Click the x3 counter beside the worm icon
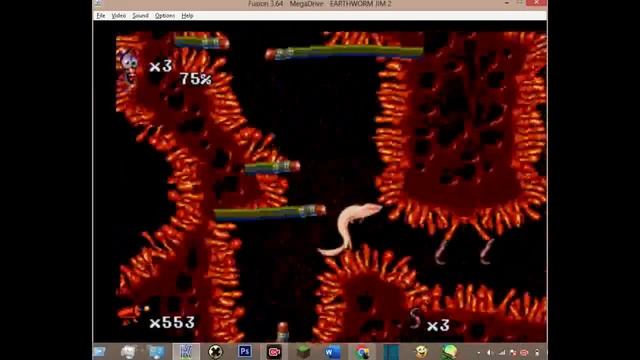The width and height of the screenshot is (640, 360). 438,325
